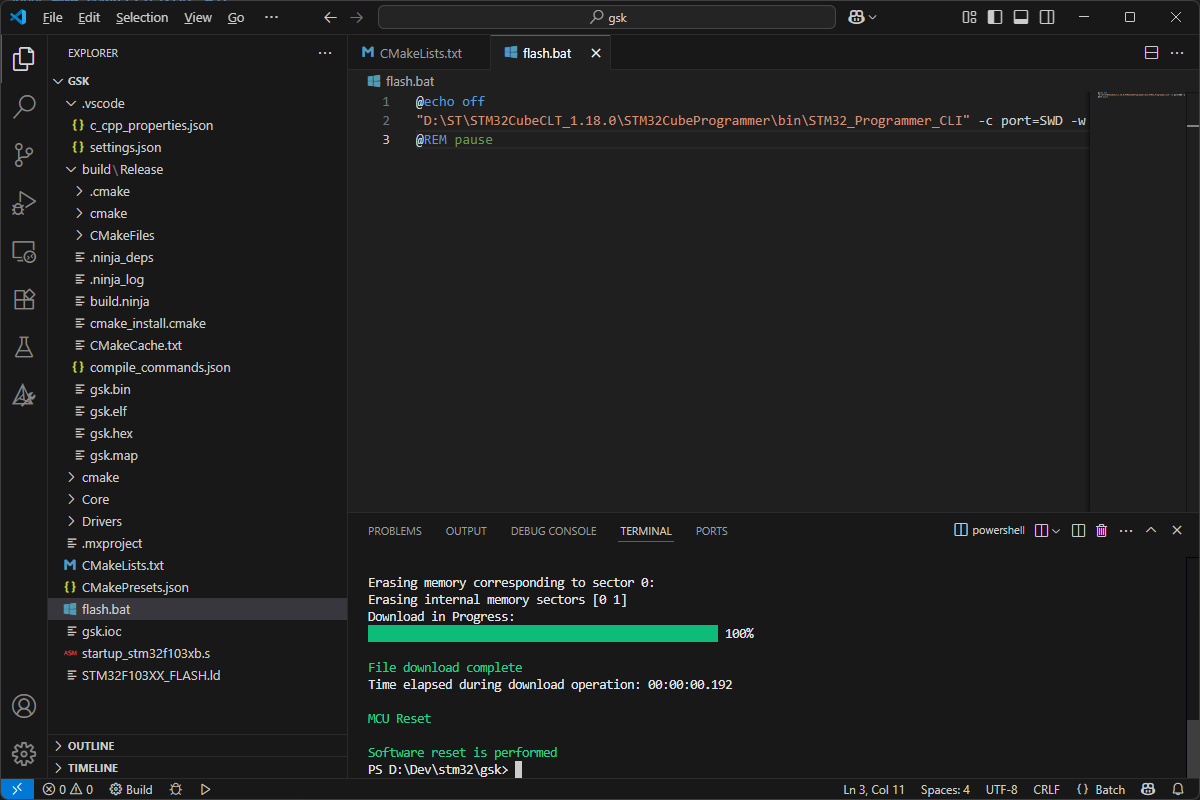Open the File menu

(53, 17)
